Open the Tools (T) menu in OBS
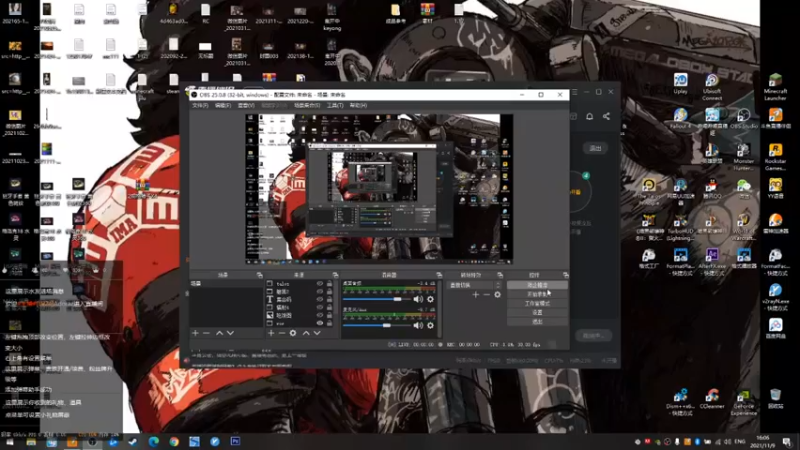The height and width of the screenshot is (450, 800). pyautogui.click(x=335, y=106)
